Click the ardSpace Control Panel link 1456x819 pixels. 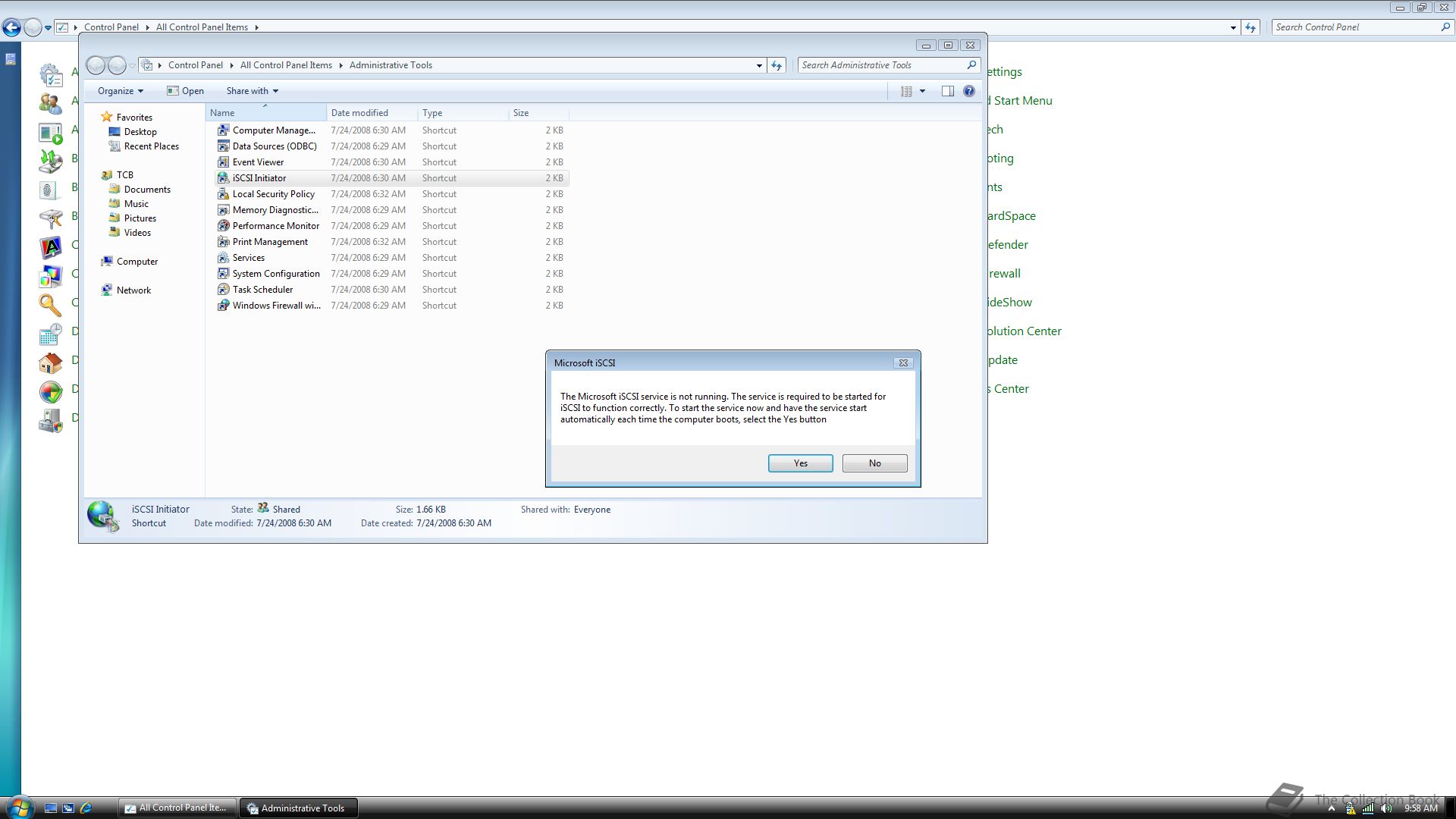[x=1012, y=216]
